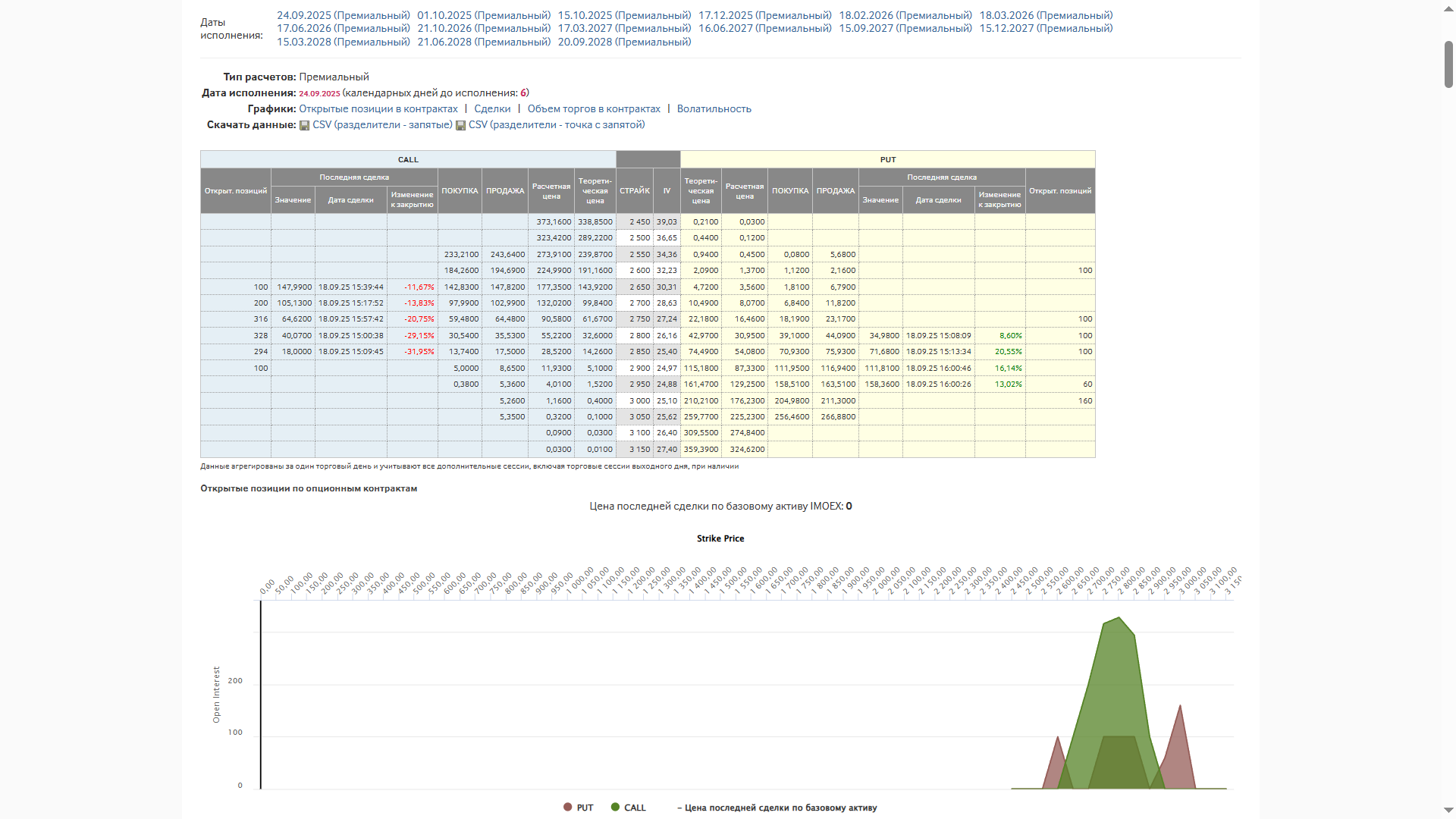This screenshot has height=819, width=1456.
Task: Click the Strike Price chart title
Action: [720, 538]
